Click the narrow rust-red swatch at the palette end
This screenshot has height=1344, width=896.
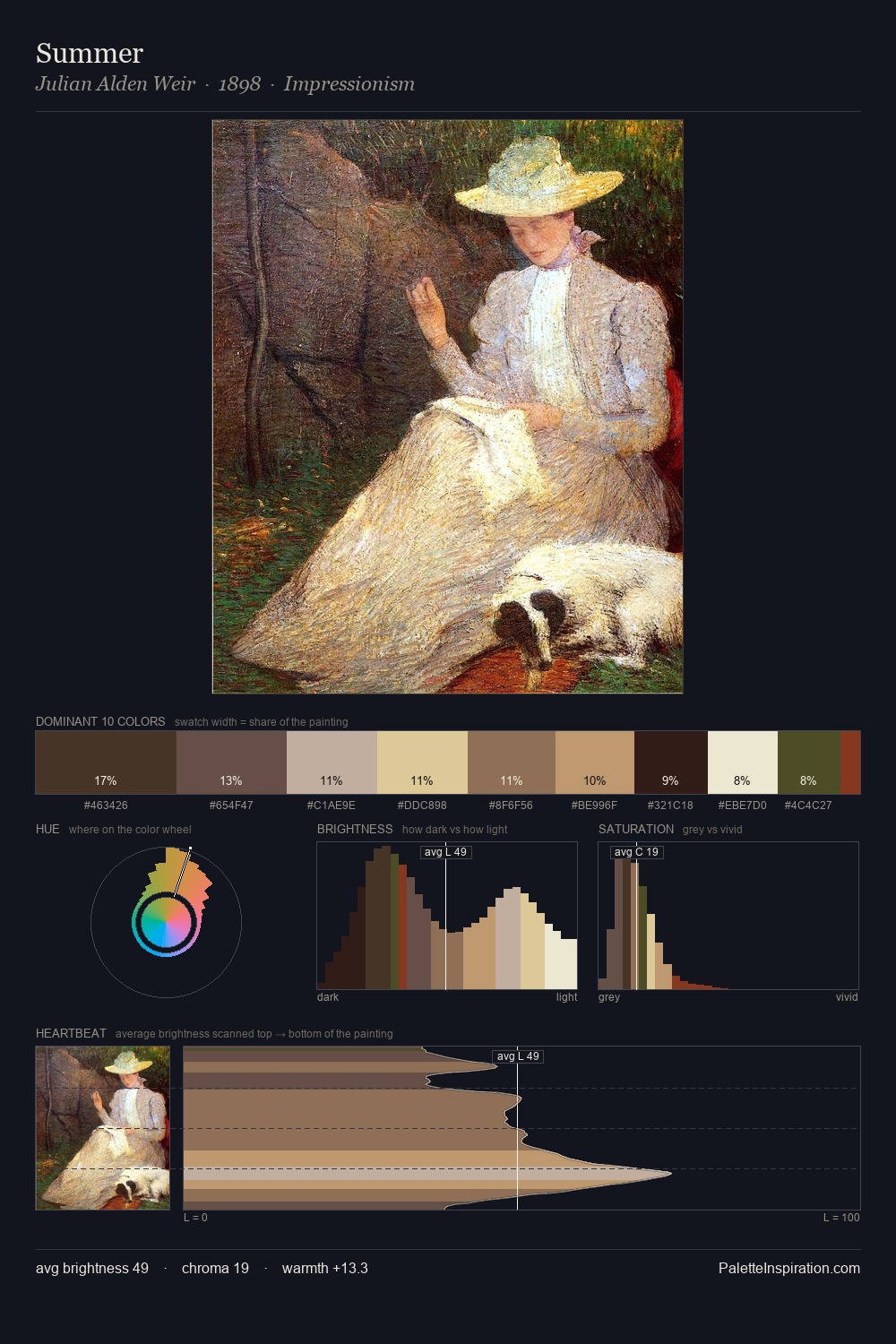850,762
